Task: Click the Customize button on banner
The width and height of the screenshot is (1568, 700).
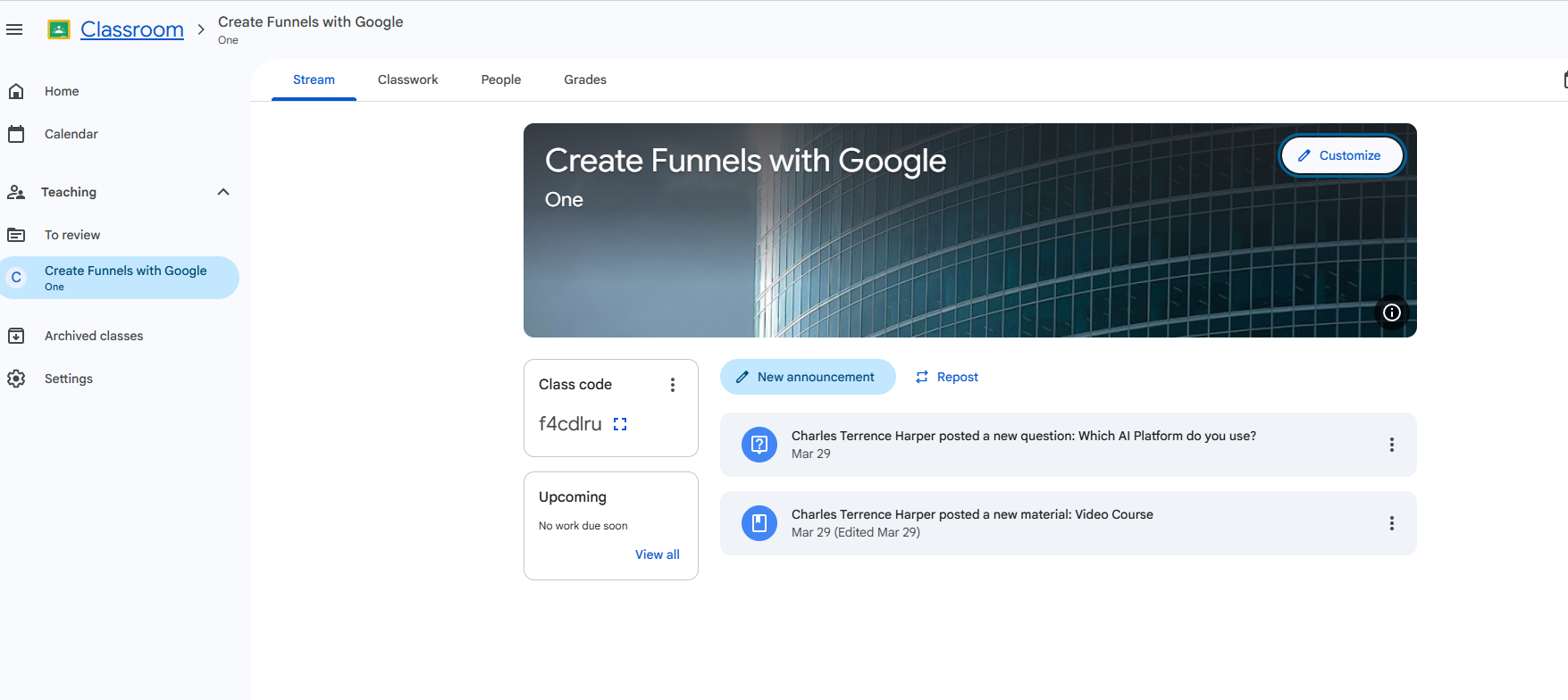Action: pos(1340,155)
